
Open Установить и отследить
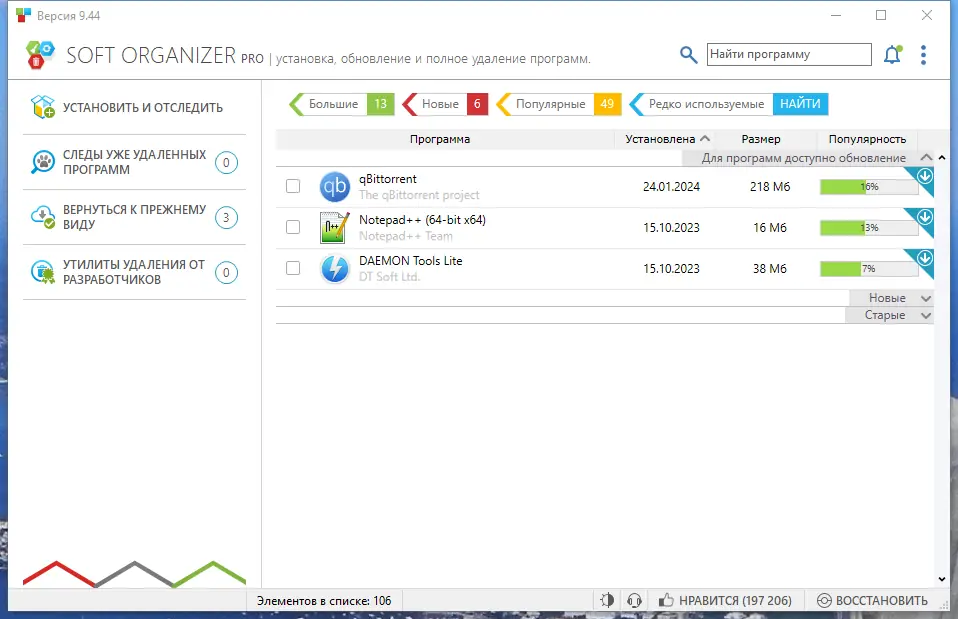click(134, 107)
